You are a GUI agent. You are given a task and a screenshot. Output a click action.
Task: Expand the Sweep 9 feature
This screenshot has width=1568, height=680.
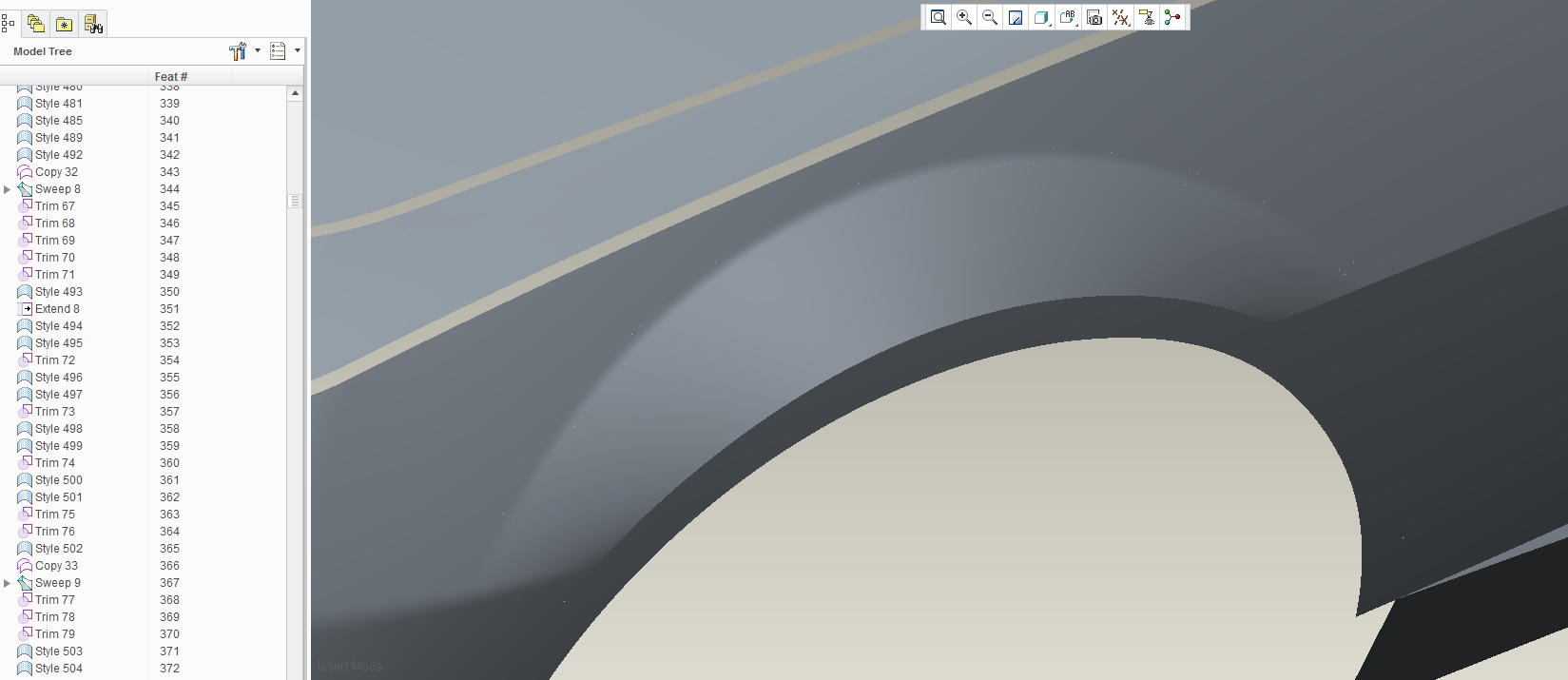tap(8, 583)
